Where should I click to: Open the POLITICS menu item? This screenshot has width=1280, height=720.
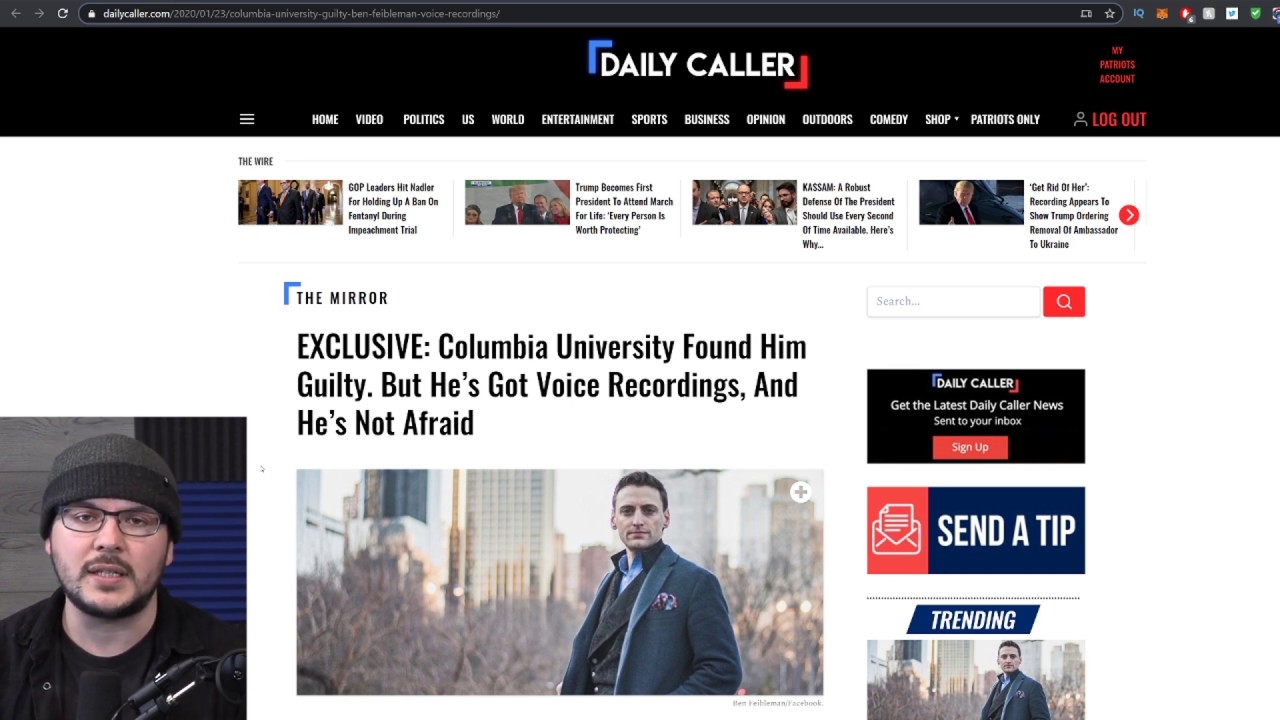423,119
